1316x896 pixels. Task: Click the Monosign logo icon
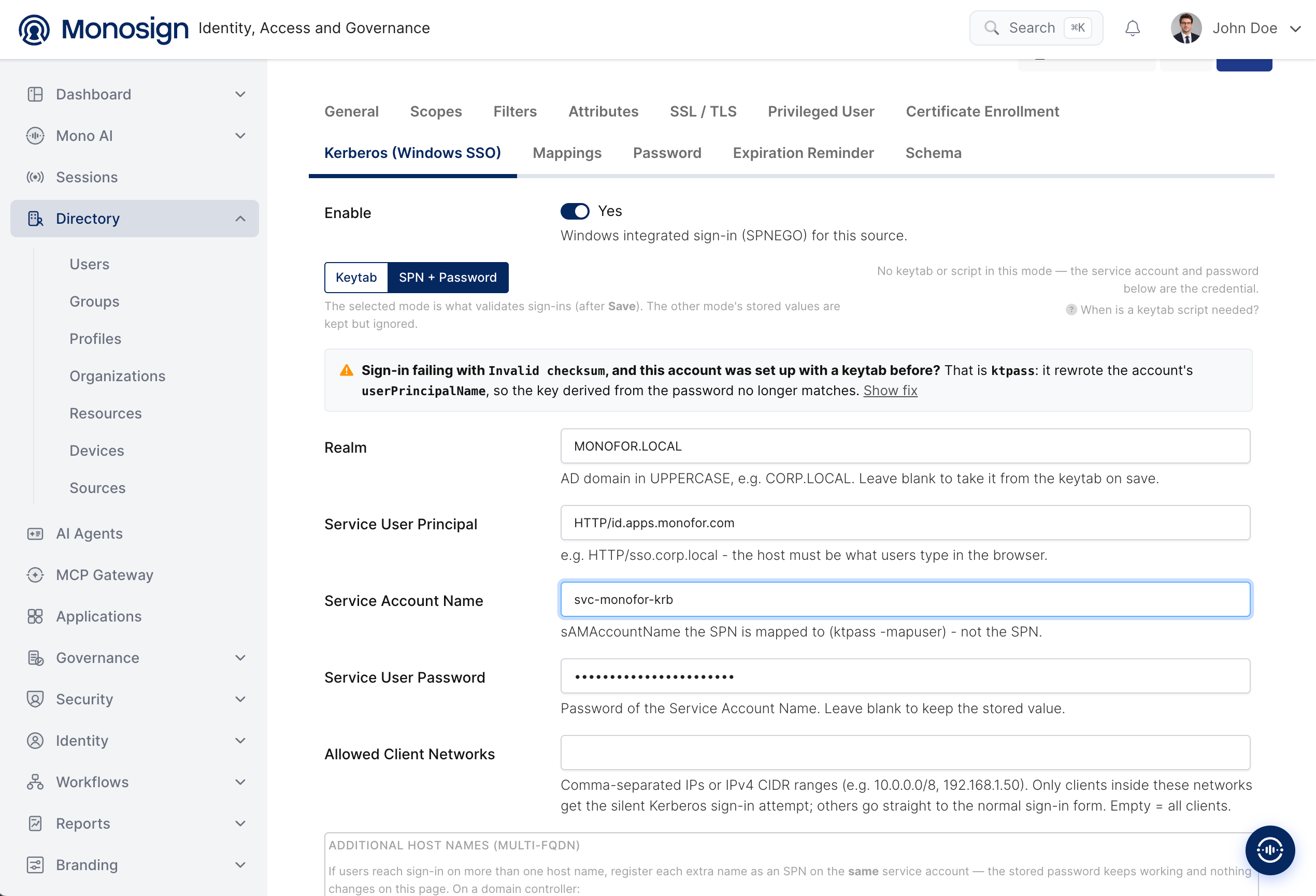pyautogui.click(x=34, y=29)
